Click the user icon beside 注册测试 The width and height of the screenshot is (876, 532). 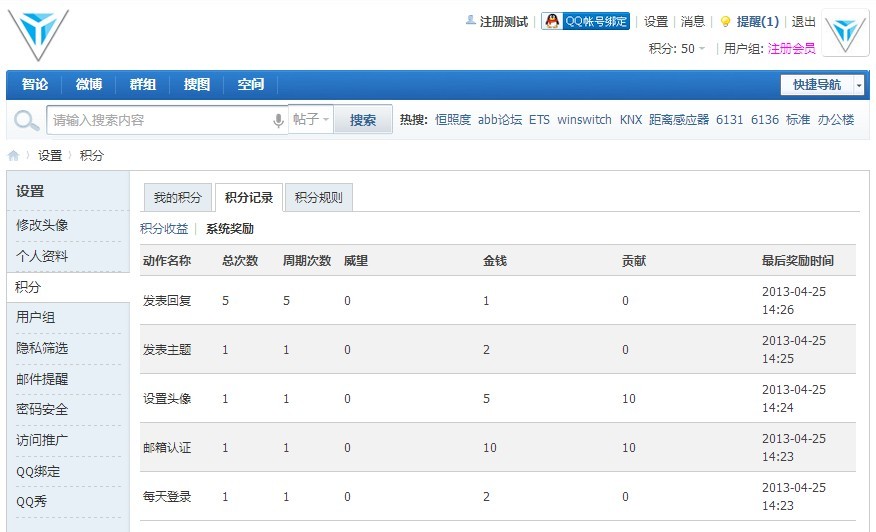(x=471, y=21)
